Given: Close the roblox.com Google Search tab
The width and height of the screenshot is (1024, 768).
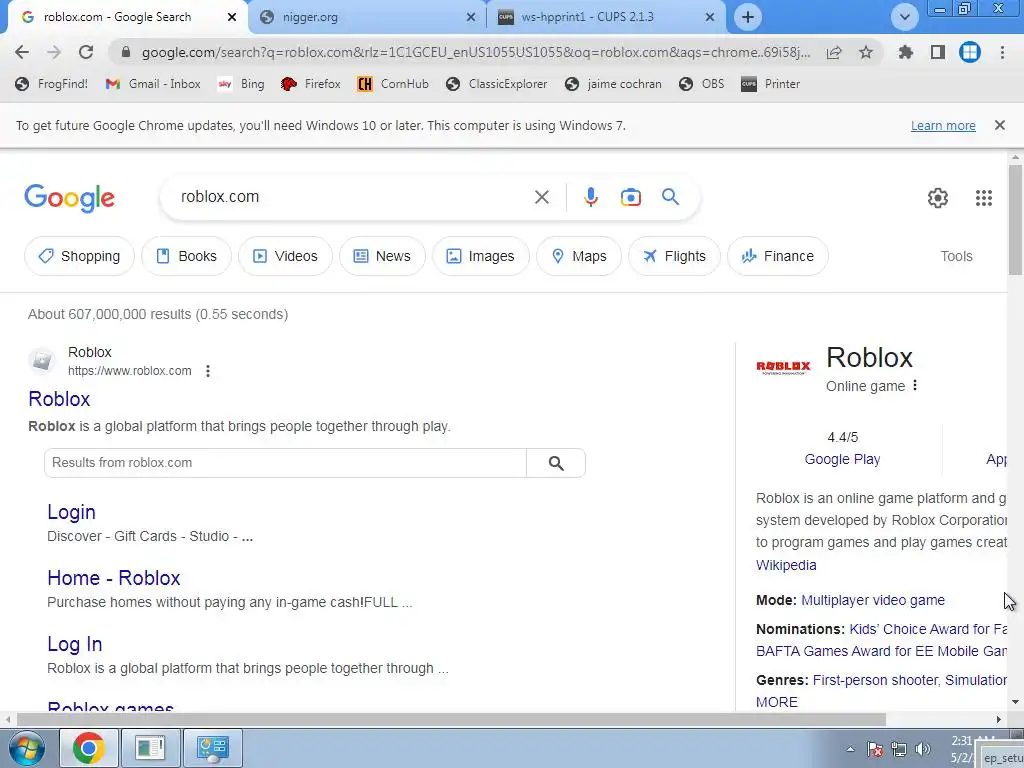Looking at the screenshot, I should (232, 17).
